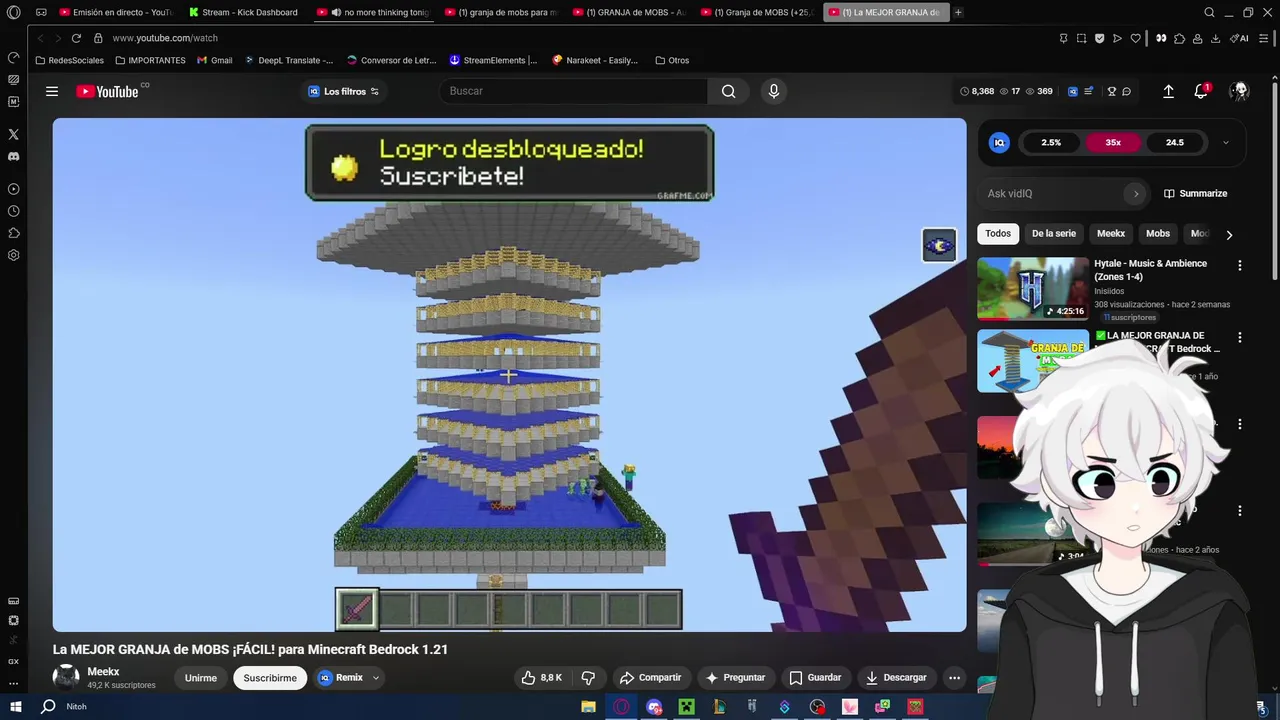Screen dimensions: 1280x720
Task: Open Opera sidebar settings gear
Action: click(13, 255)
